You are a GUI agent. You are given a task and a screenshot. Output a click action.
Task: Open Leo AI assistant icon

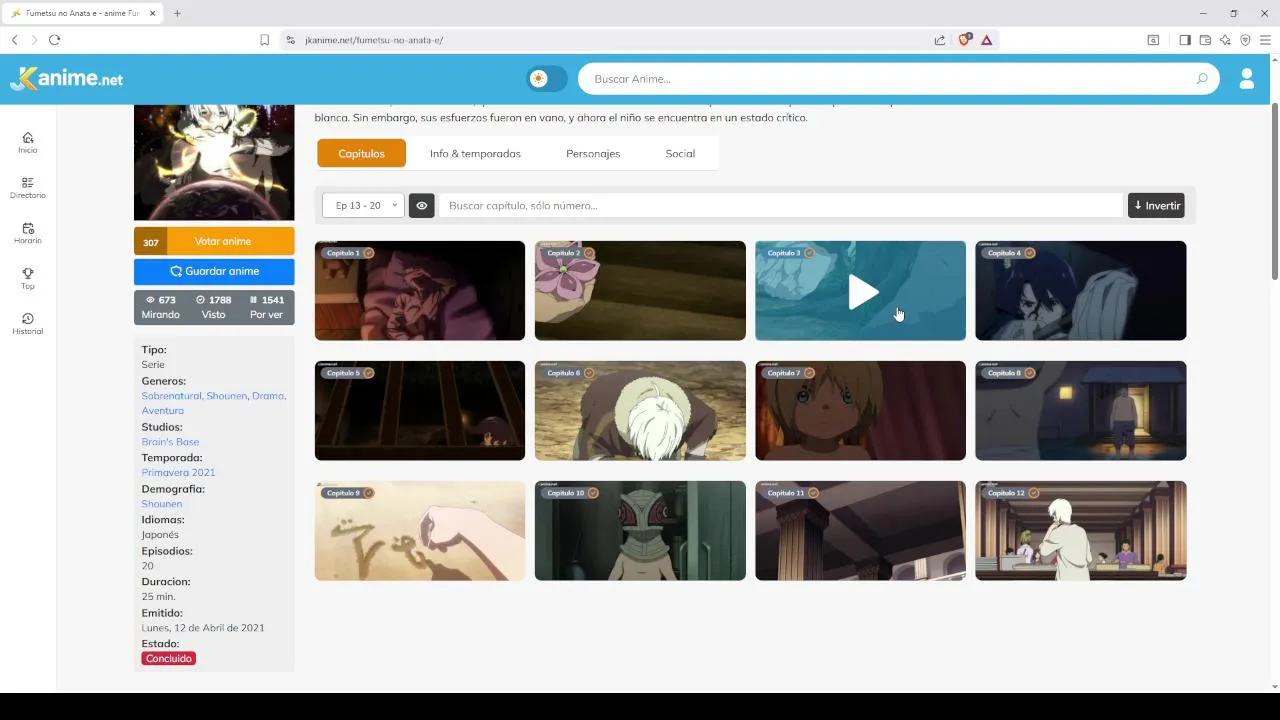[x=1225, y=40]
